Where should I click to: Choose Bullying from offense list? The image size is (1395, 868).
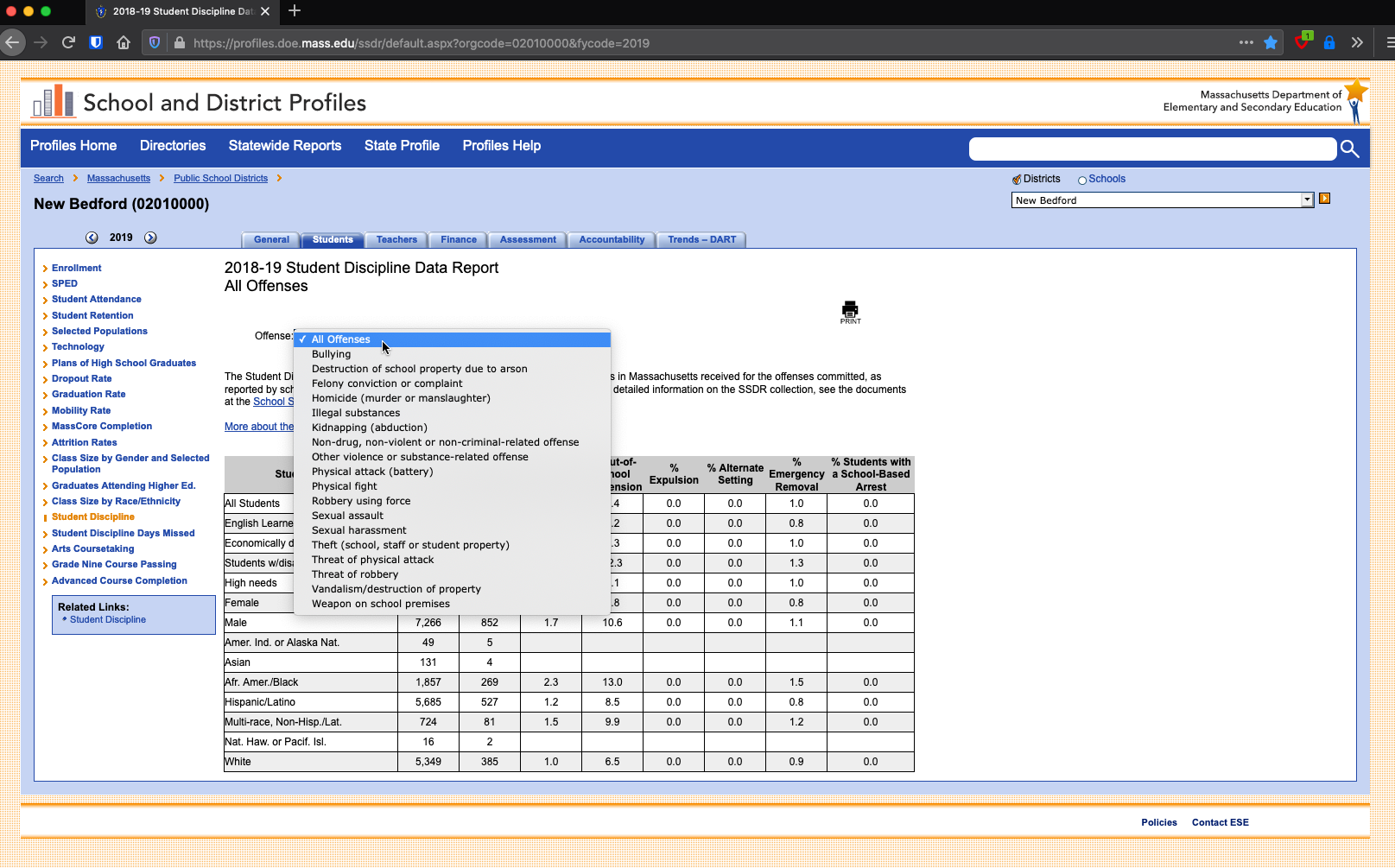(x=452, y=354)
